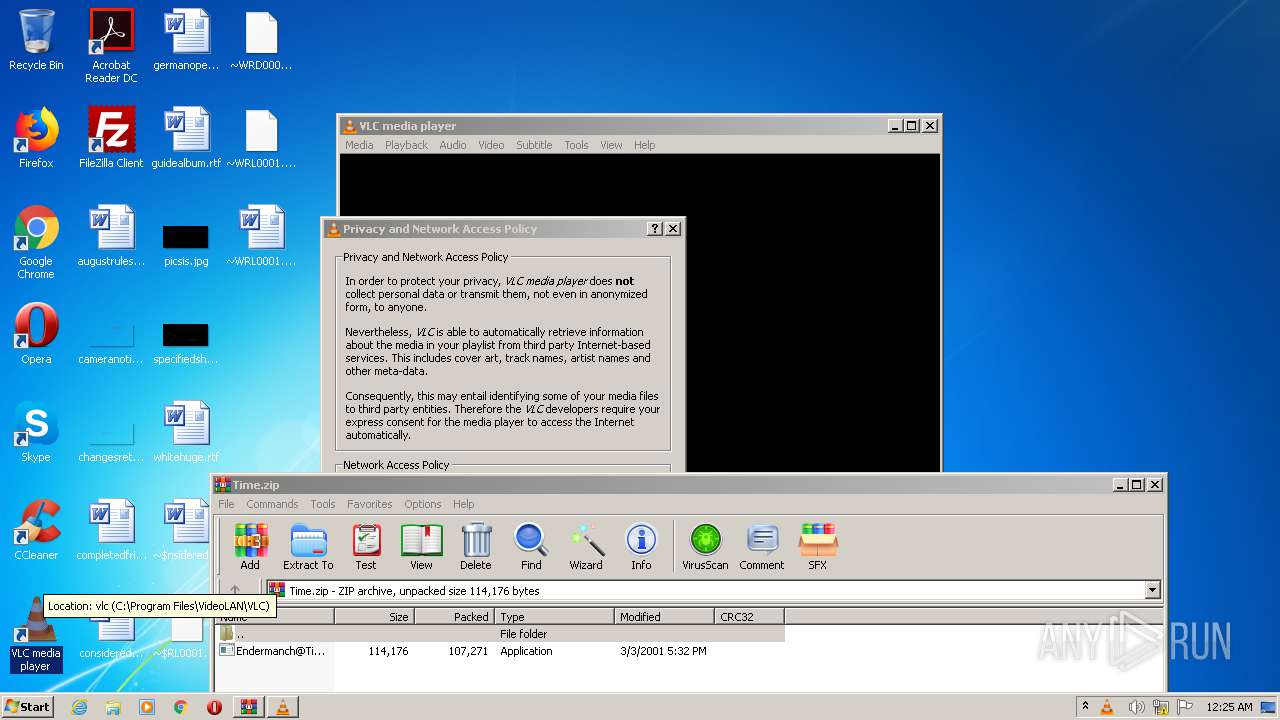
Task: Open the Favorites menu in WinRAR
Action: [369, 504]
